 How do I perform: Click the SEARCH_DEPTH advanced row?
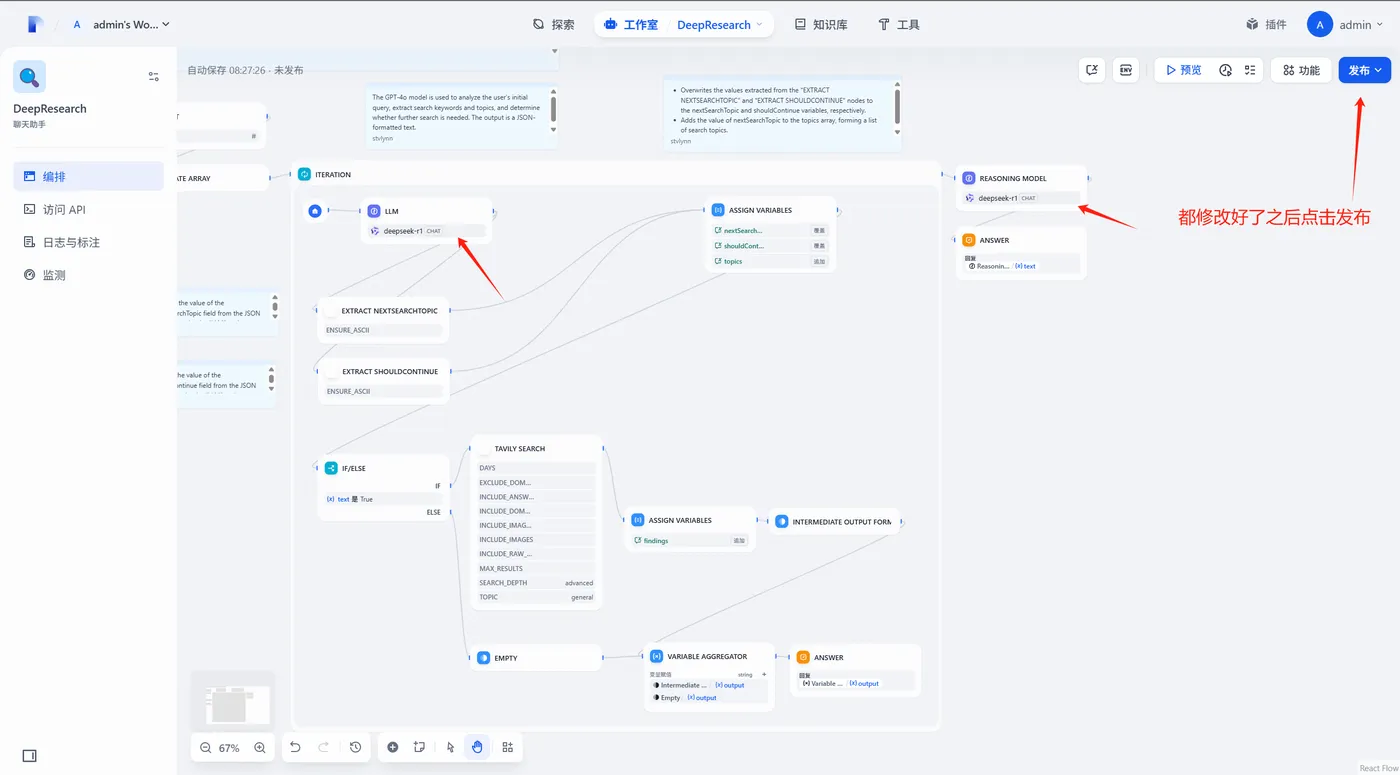(x=537, y=583)
